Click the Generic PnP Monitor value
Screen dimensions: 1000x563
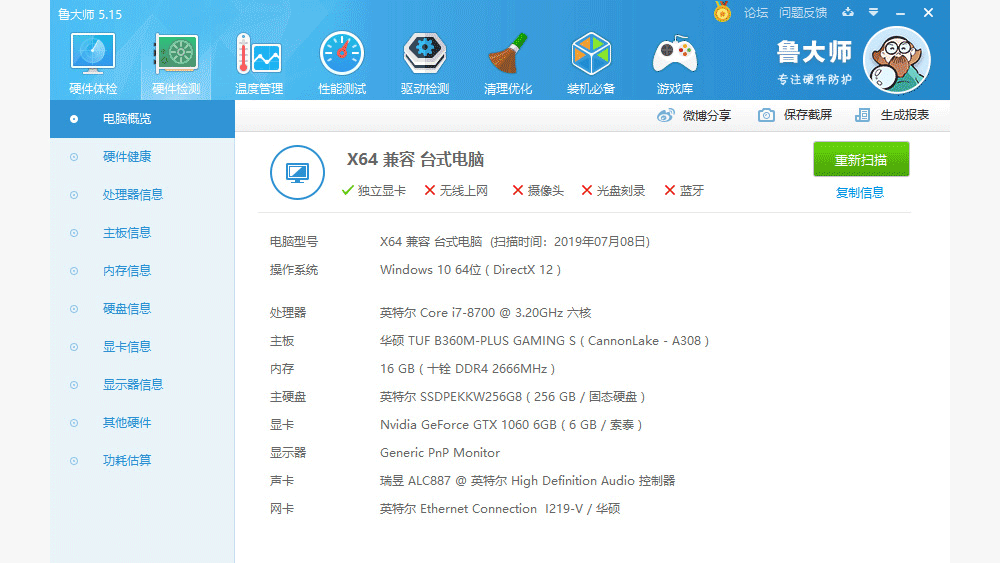tap(439, 453)
